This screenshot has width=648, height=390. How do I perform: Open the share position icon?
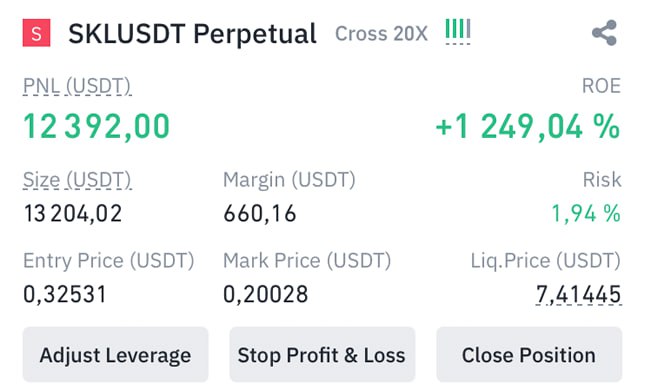(x=604, y=33)
